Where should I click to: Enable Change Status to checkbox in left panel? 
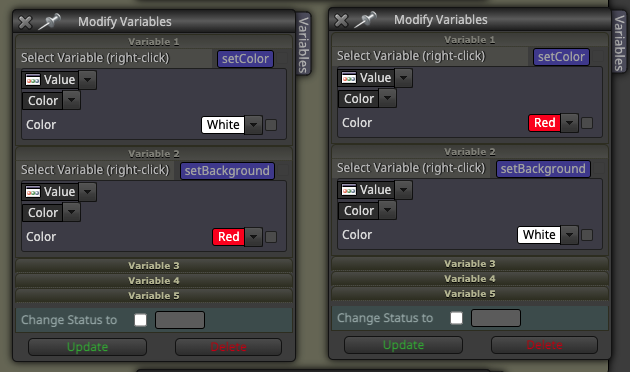coord(141,320)
